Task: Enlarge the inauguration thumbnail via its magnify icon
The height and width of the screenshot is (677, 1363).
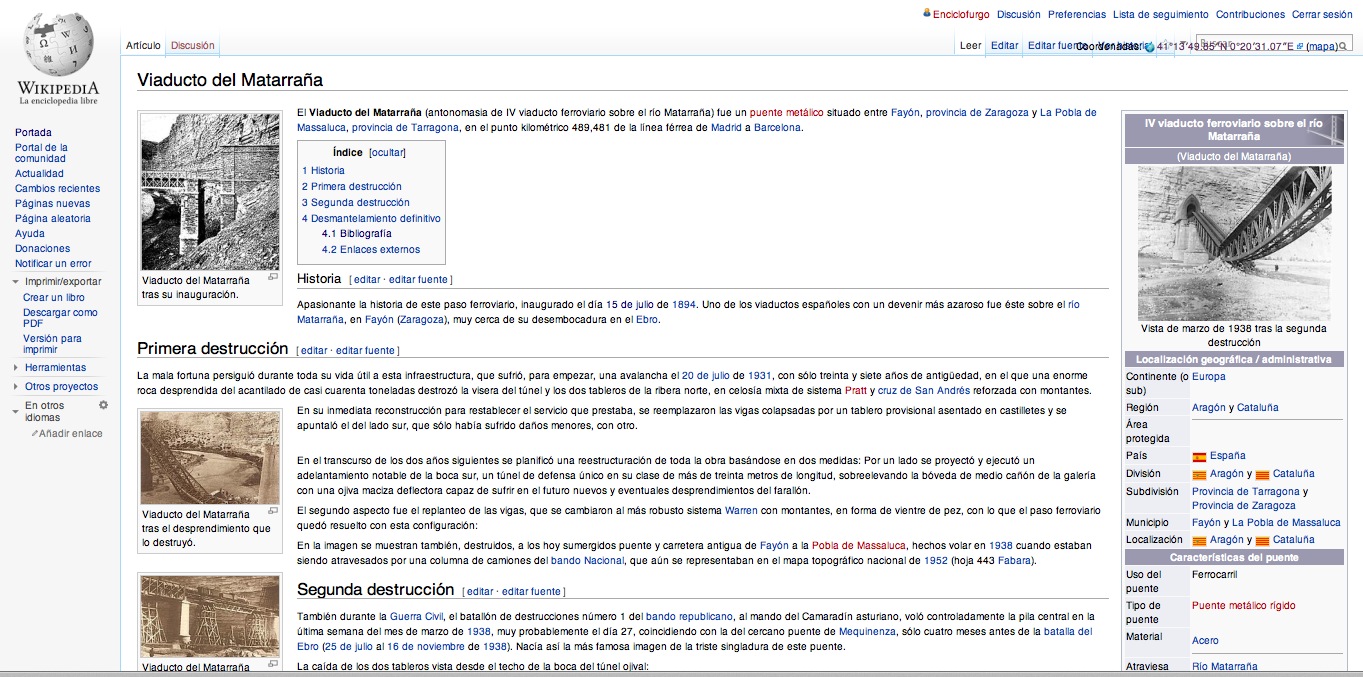Action: [273, 277]
